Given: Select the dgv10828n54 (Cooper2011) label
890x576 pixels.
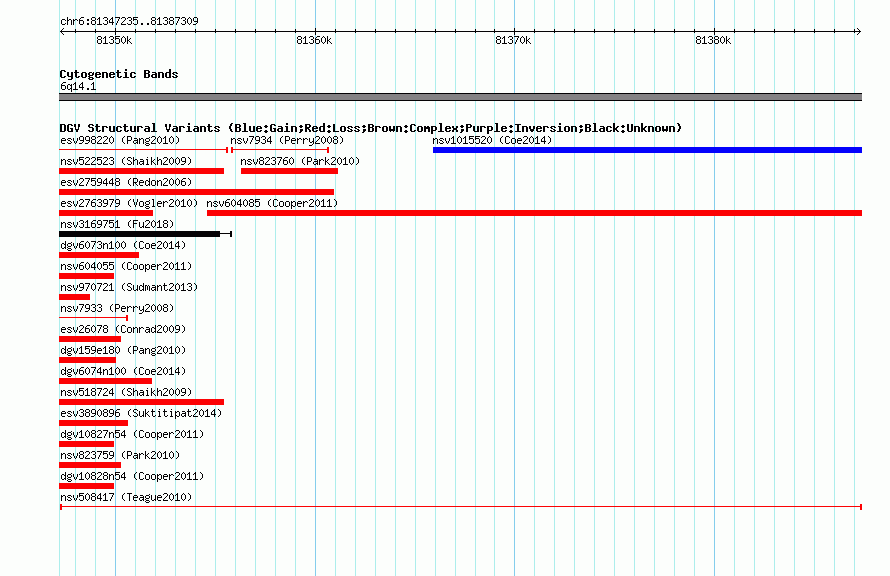Looking at the screenshot, I should pyautogui.click(x=132, y=476).
